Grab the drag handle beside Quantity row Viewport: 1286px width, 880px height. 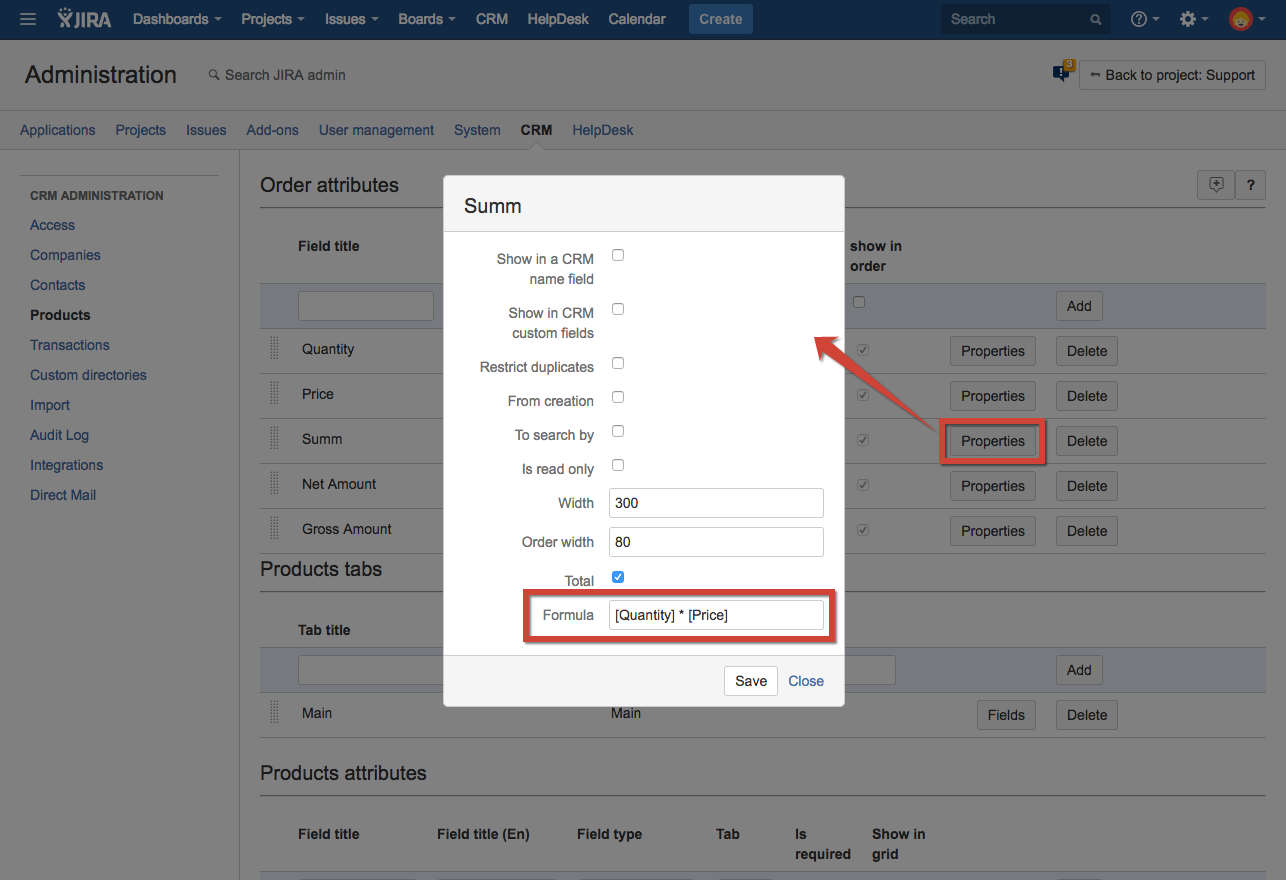274,349
